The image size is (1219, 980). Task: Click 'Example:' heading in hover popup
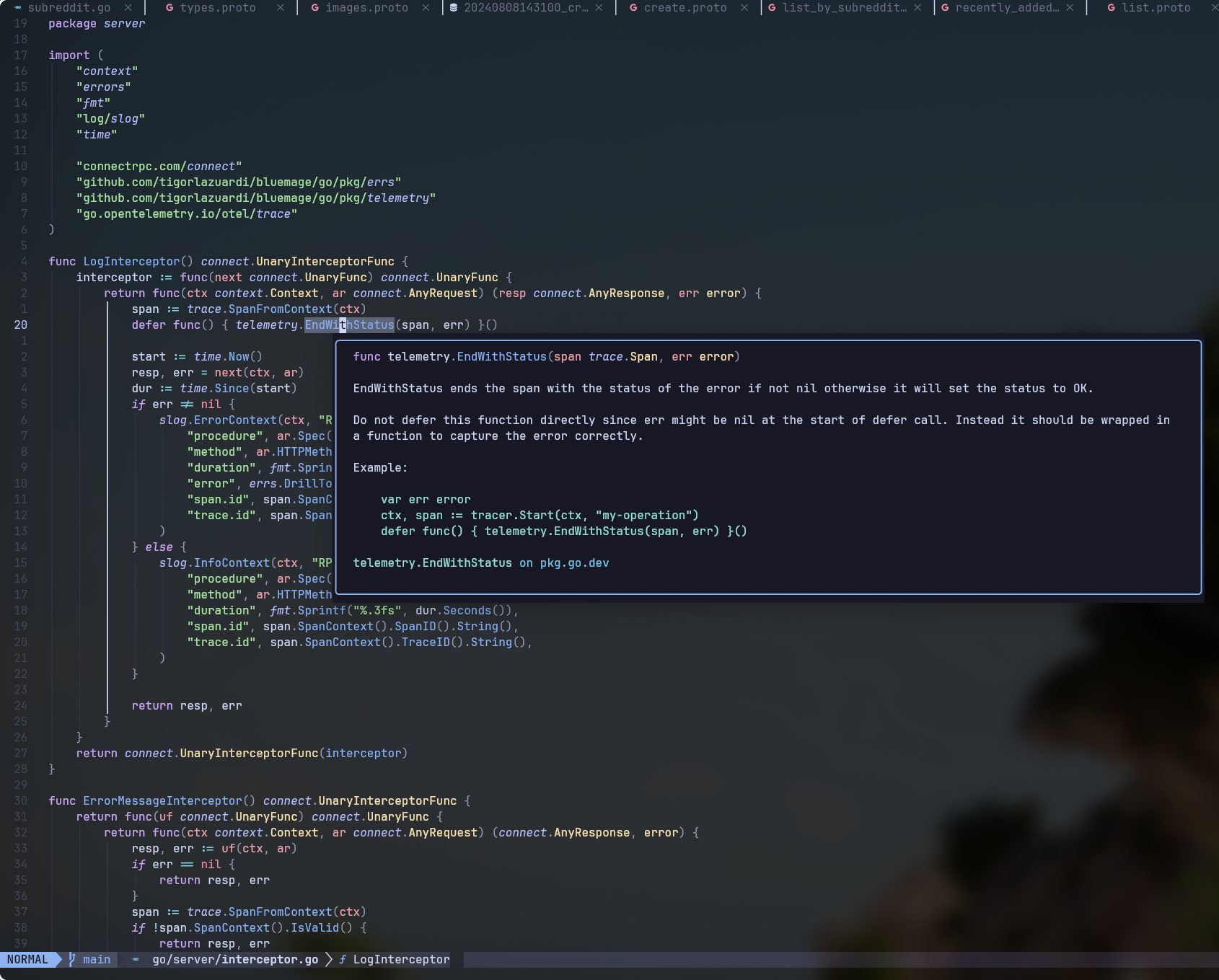coord(380,467)
